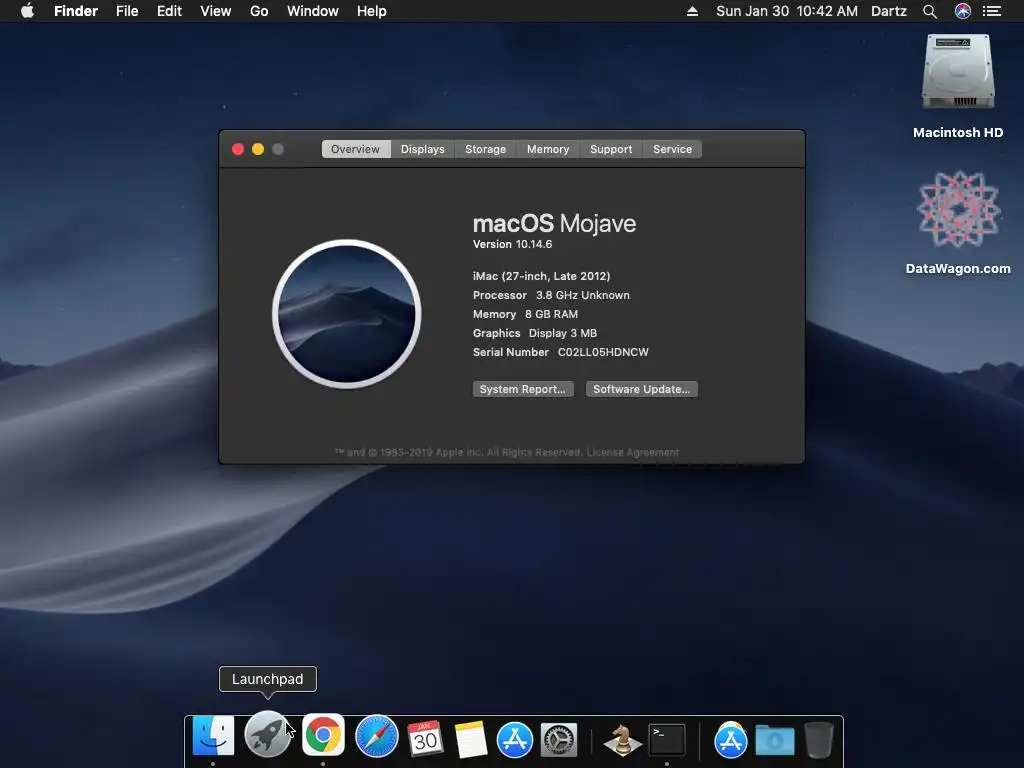Open Chess app in the Dock
Viewport: 1024px width, 768px height.
622,740
